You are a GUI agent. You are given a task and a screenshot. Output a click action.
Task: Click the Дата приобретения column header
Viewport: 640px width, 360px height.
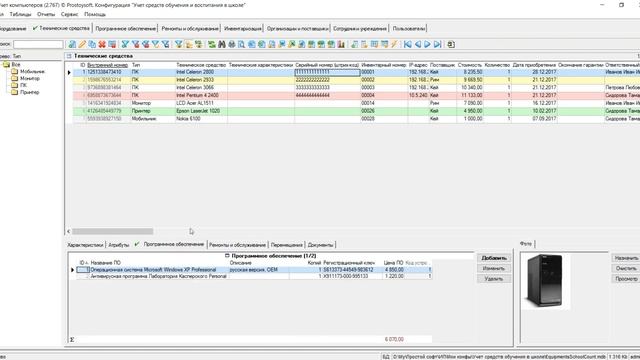534,65
